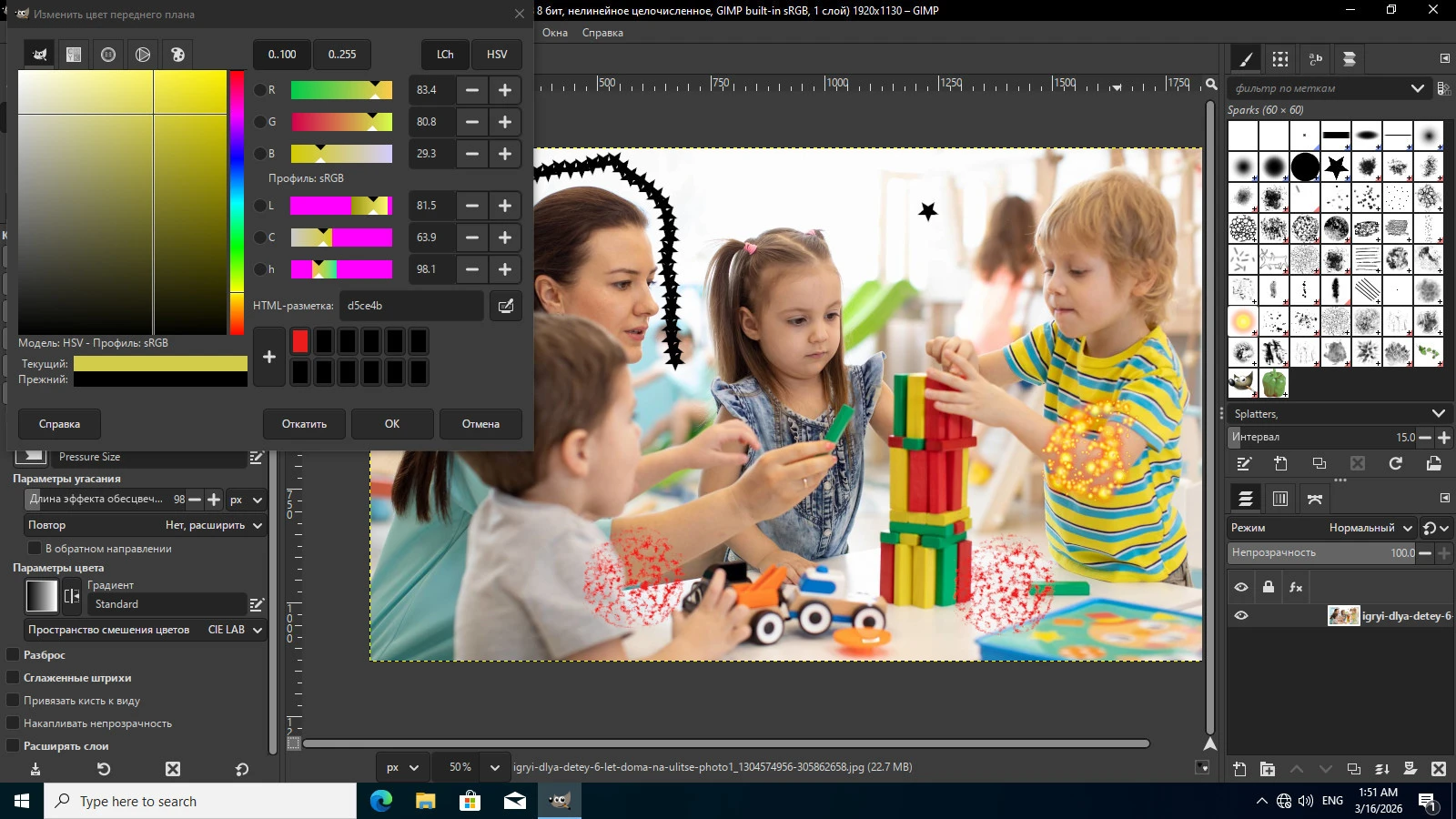Reverse the gradient direction icon
This screenshot has height=819, width=1456.
(x=72, y=596)
